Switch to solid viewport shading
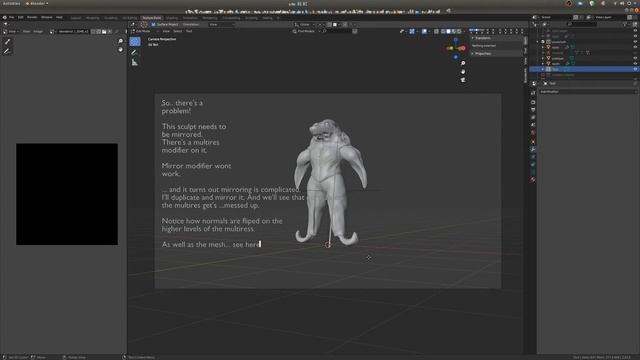 click(448, 31)
